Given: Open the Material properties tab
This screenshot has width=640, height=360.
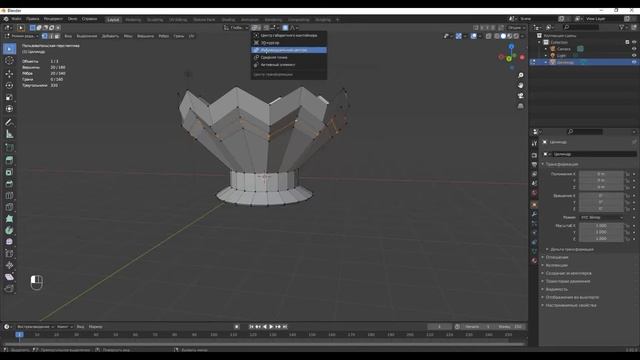Looking at the screenshot, I should (534, 260).
